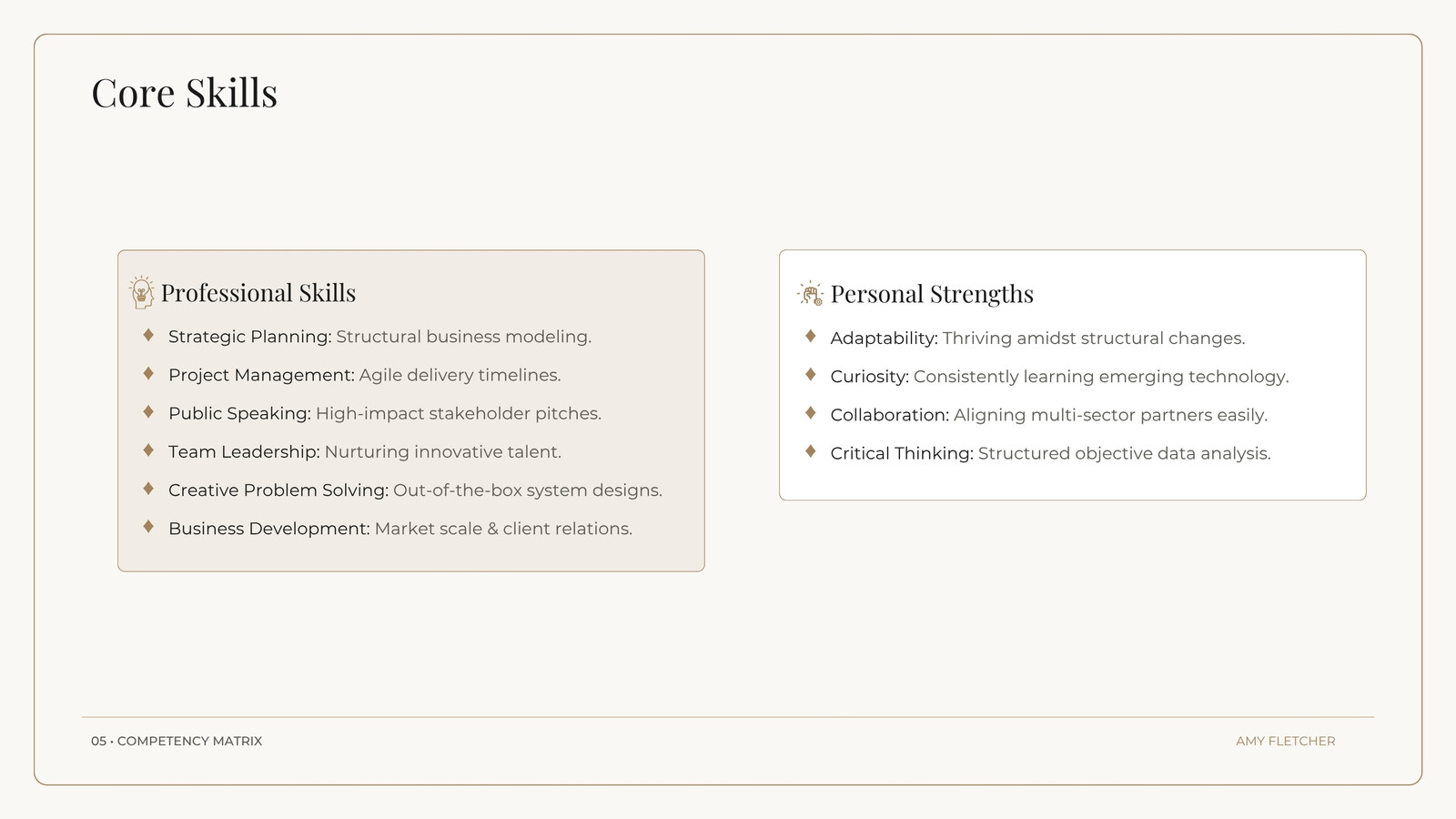Select the Core Skills slide title

(185, 93)
